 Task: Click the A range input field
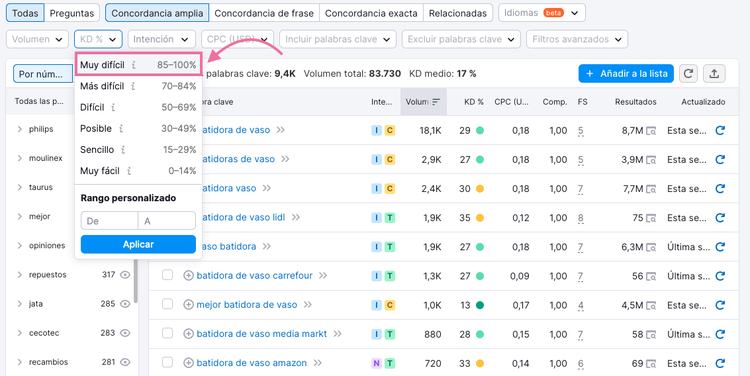pyautogui.click(x=167, y=221)
